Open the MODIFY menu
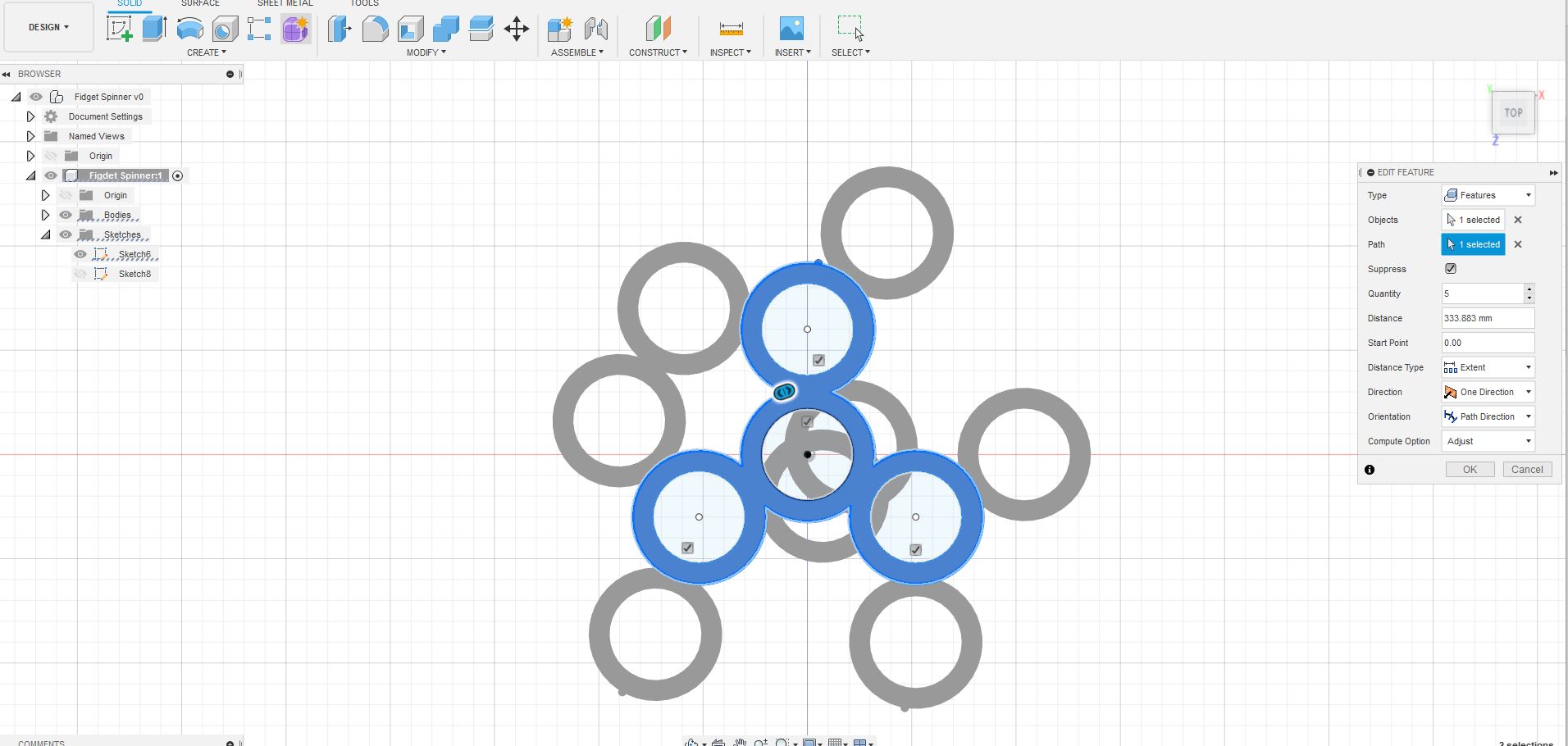 tap(426, 52)
